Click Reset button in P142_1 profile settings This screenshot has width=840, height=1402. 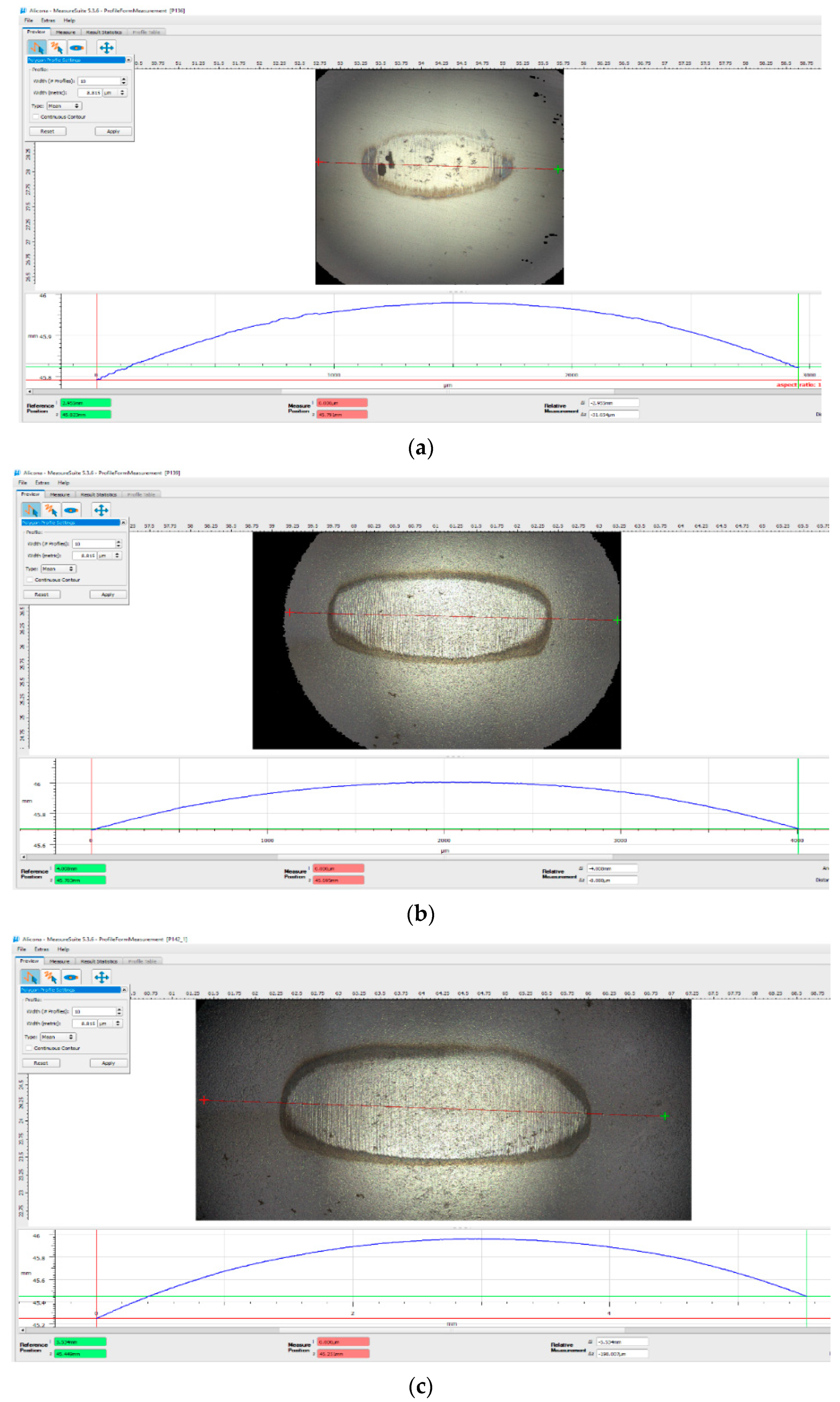click(x=41, y=1063)
